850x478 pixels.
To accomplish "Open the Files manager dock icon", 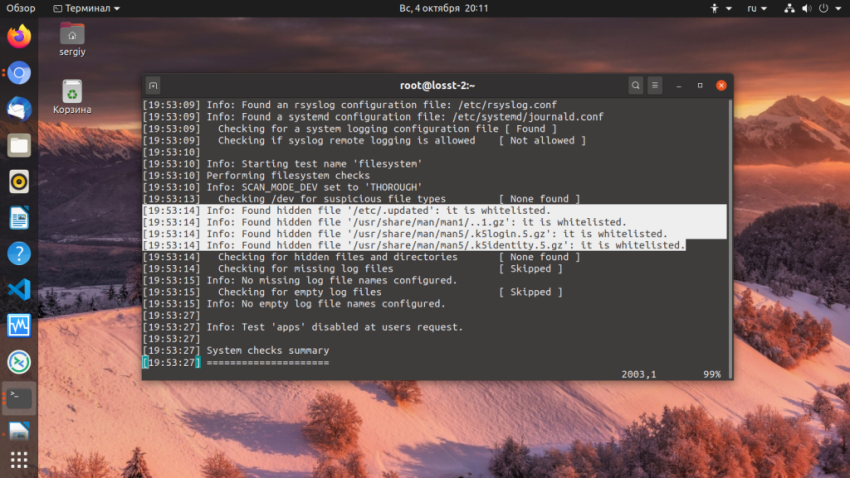I will point(19,145).
